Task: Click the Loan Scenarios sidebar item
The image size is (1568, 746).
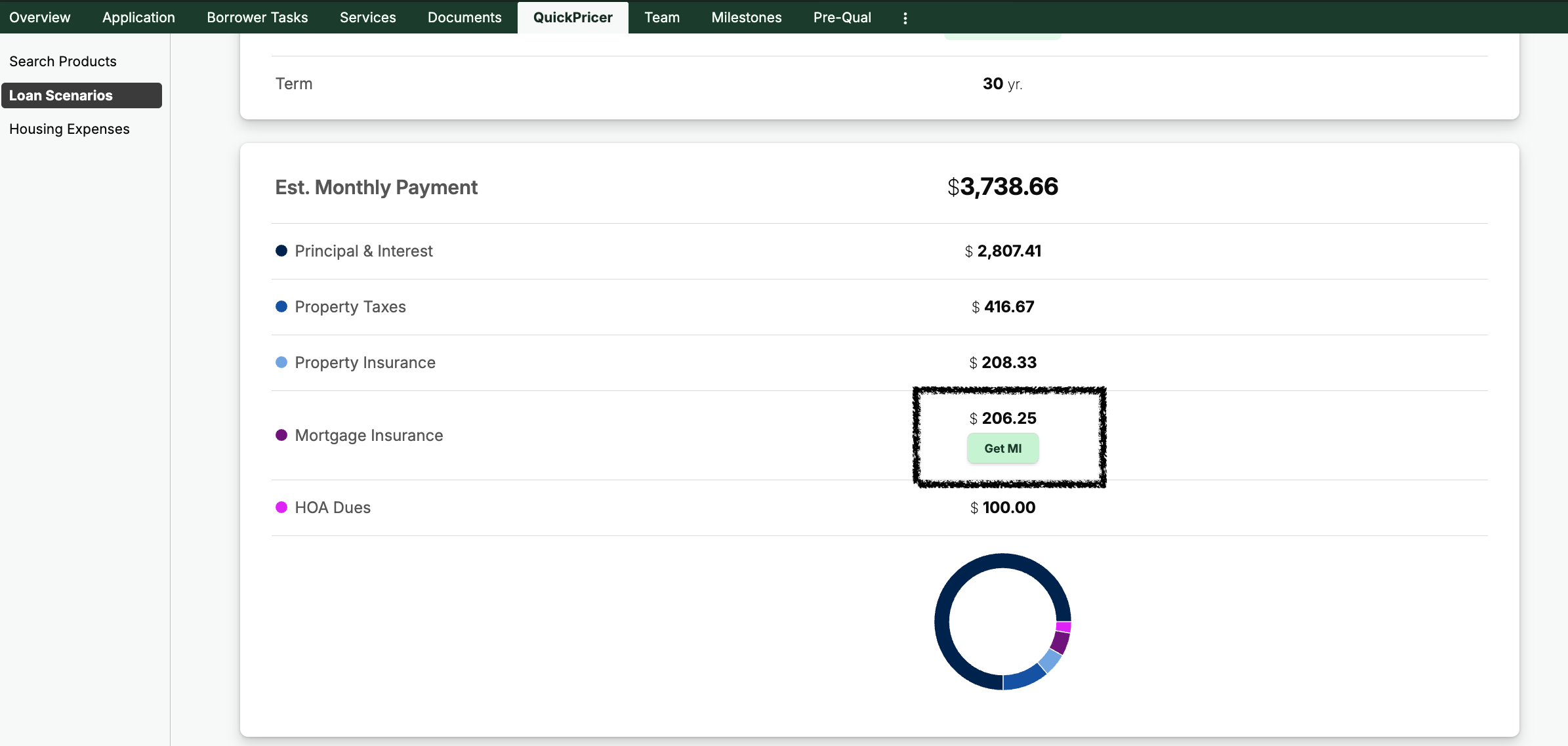Action: tap(81, 95)
